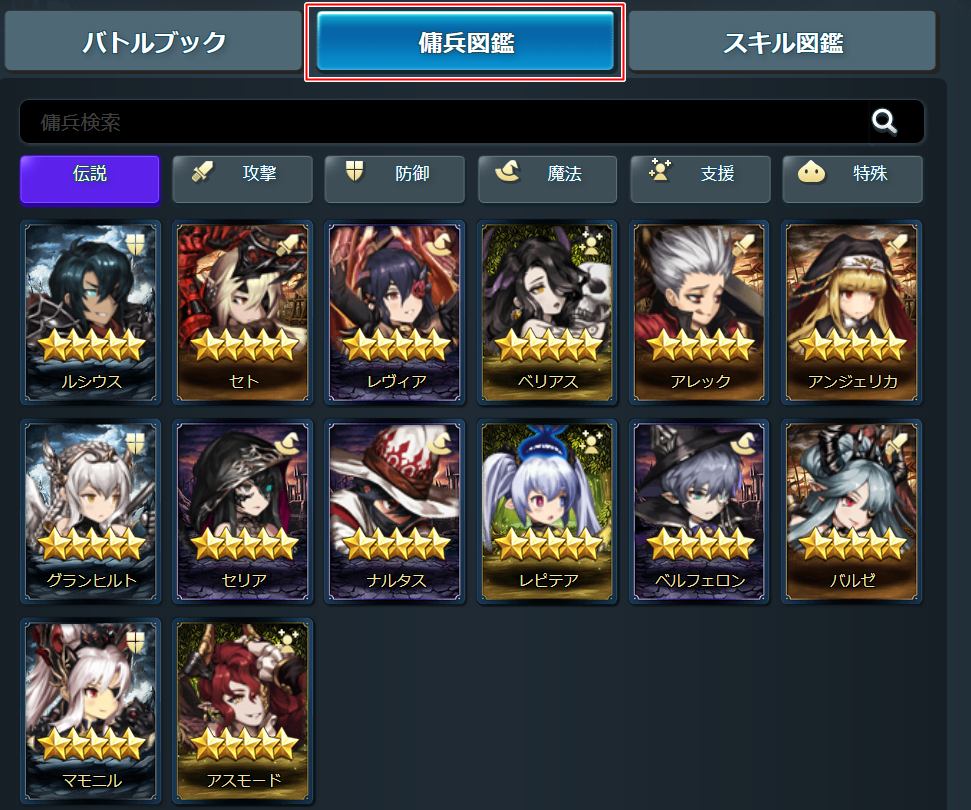The height and width of the screenshot is (810, 971).
Task: Toggle the 伝説 legendary filter
Action: (x=90, y=180)
